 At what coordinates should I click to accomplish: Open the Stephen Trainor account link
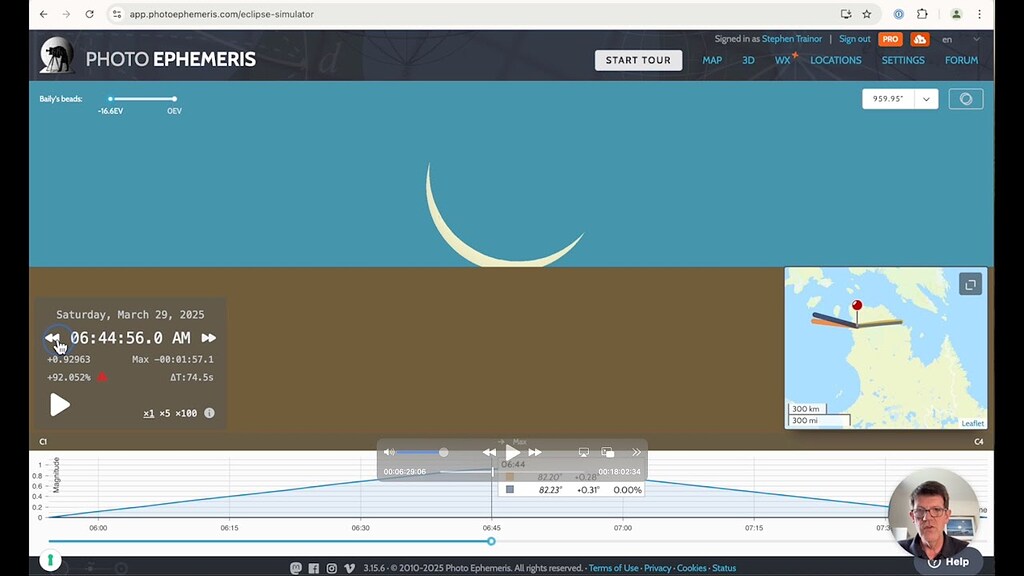coord(792,39)
